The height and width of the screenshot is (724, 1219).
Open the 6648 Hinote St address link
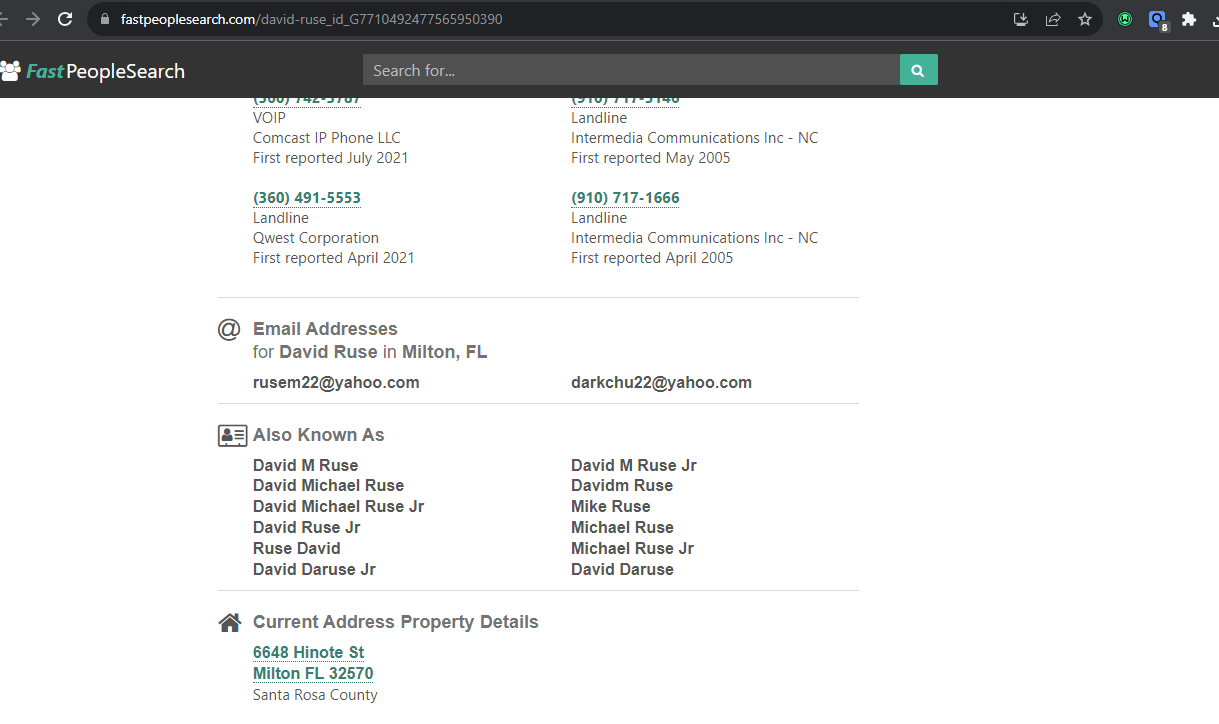308,653
